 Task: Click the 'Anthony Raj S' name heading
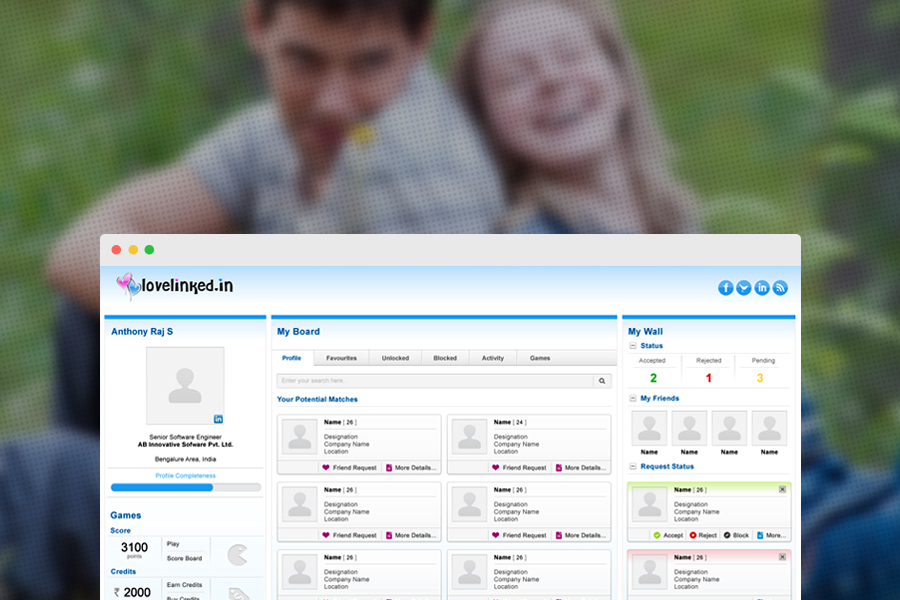coord(142,331)
